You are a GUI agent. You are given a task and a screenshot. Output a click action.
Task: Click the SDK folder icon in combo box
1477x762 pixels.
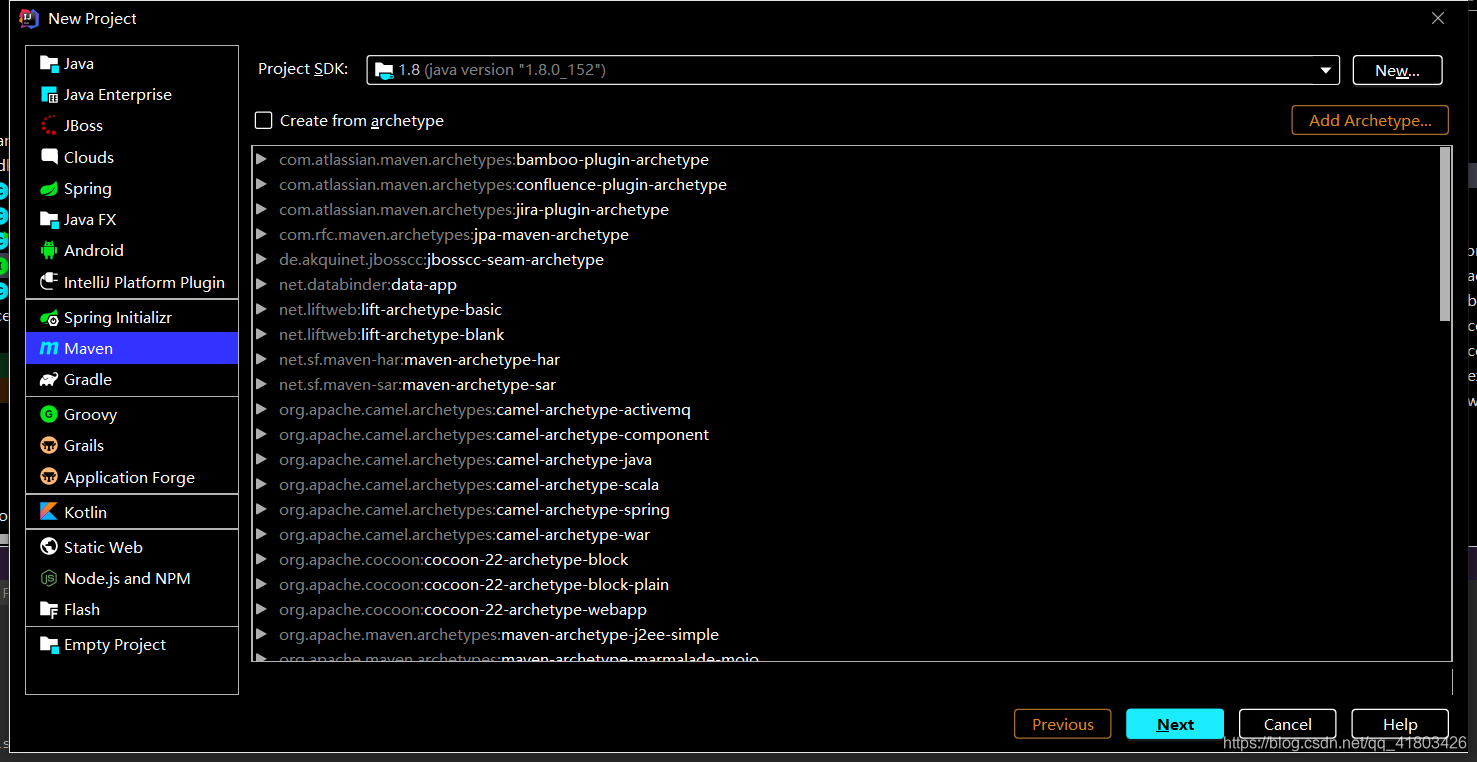[384, 70]
